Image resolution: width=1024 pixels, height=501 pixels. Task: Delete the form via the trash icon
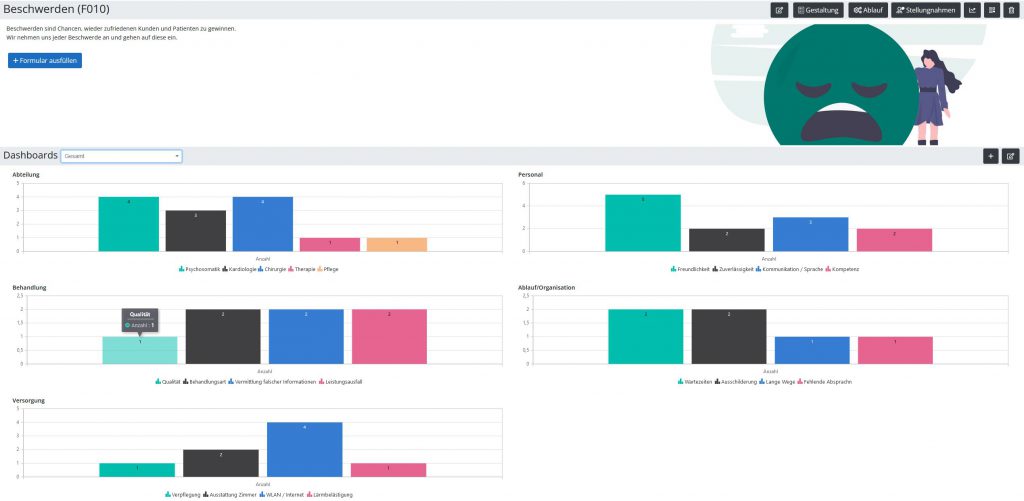coord(1012,10)
